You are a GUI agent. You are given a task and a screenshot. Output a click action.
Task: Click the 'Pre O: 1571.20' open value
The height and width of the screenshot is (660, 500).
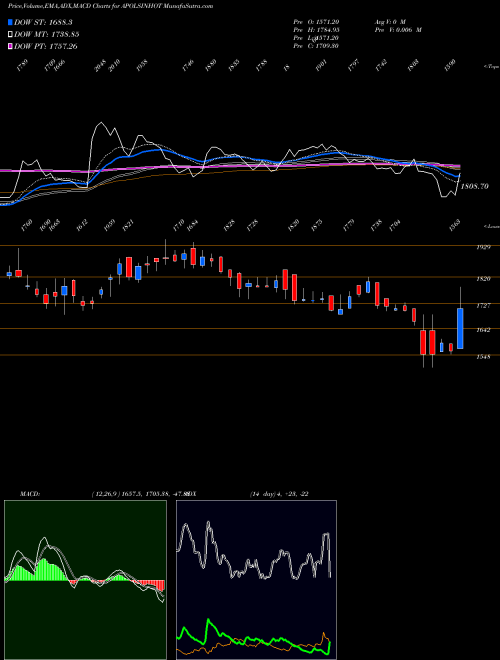[x=316, y=21]
